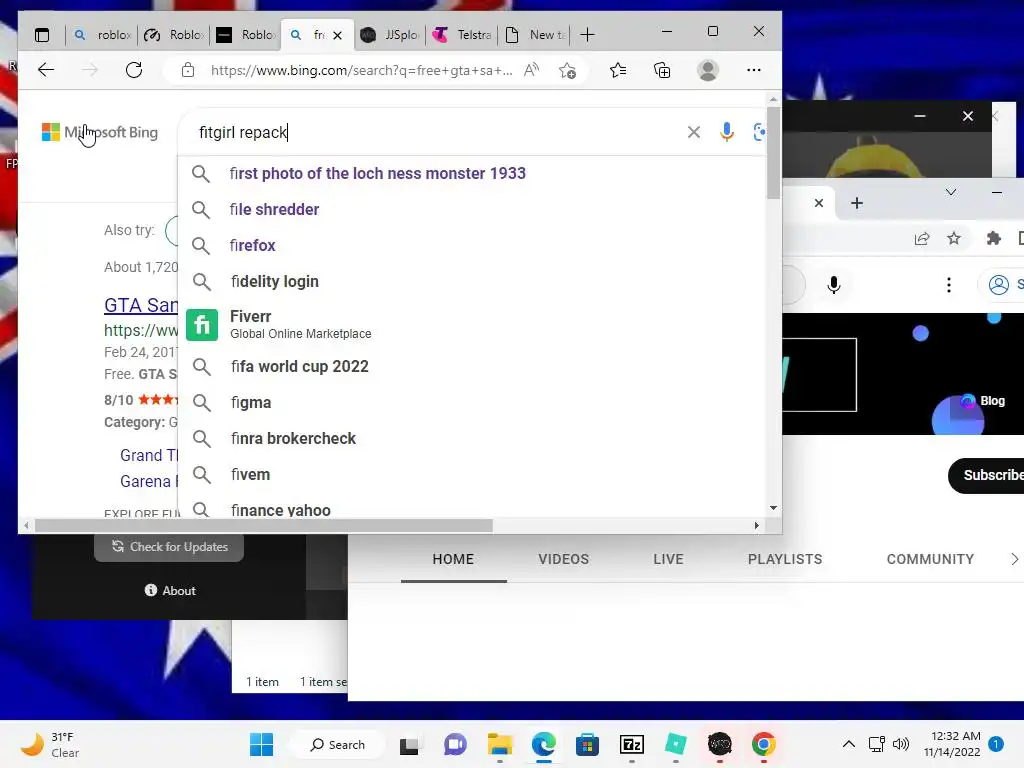Clear the Bing search box text
This screenshot has width=1024, height=768.
694,133
